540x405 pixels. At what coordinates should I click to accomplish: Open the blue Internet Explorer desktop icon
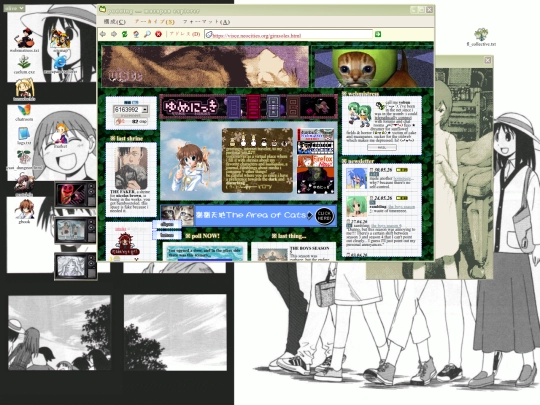pyautogui.click(x=61, y=64)
